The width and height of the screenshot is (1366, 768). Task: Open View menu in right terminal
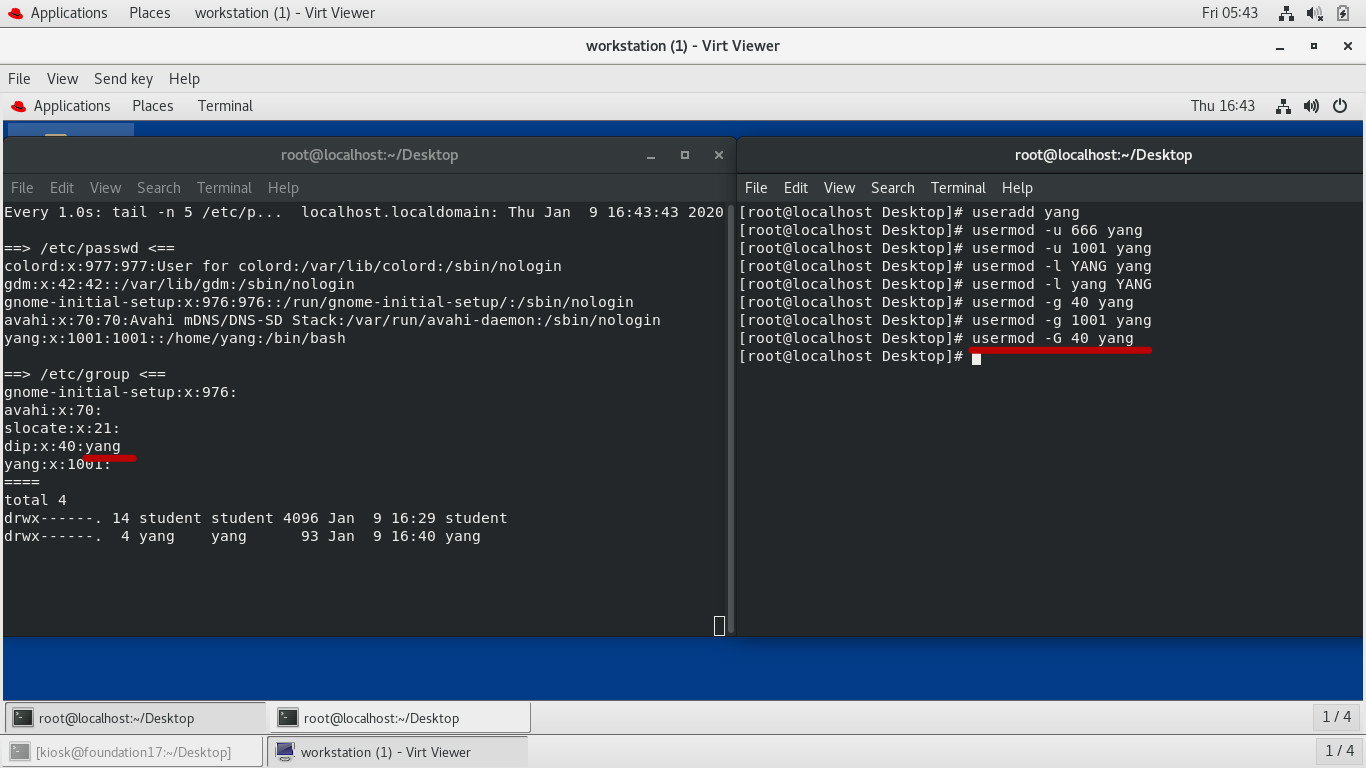pos(839,188)
